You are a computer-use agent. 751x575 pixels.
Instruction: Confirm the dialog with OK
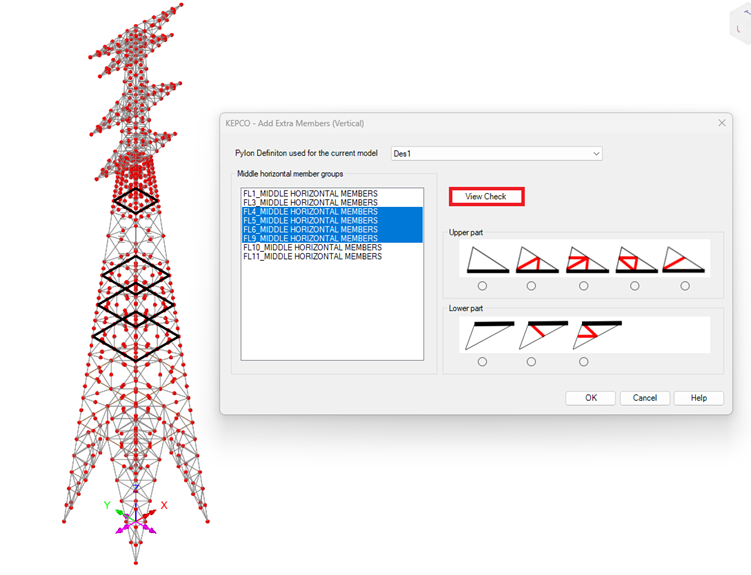pos(590,398)
